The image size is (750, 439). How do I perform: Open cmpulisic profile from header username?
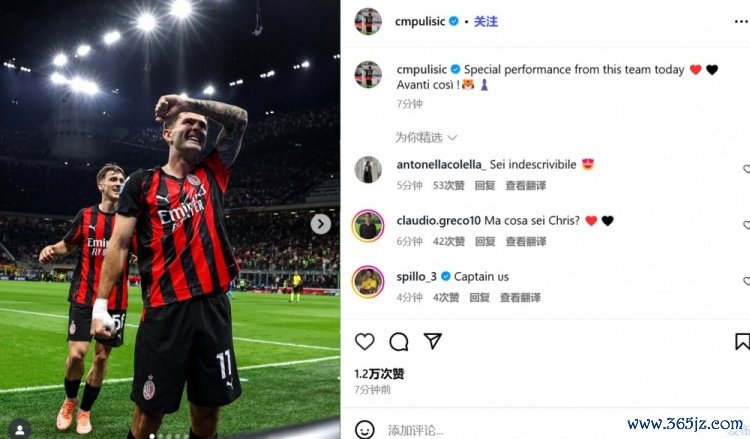pyautogui.click(x=420, y=22)
